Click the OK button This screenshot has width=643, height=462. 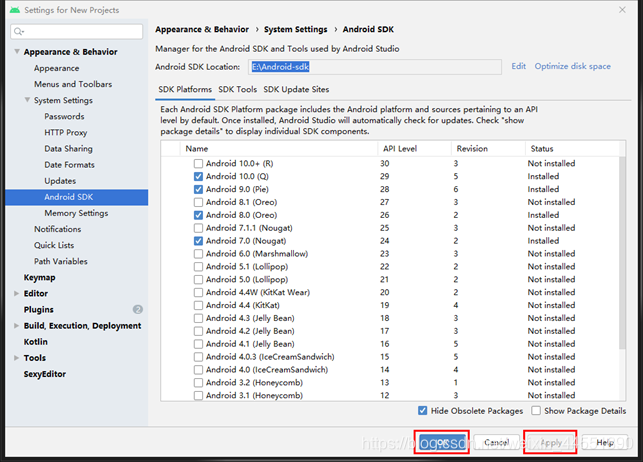[442, 442]
